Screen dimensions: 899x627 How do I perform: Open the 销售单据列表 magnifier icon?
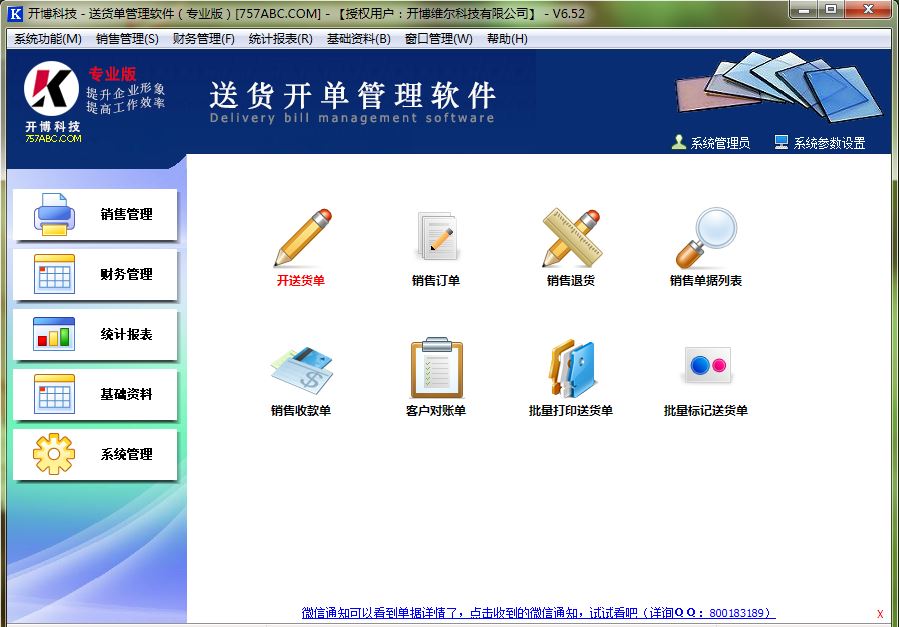[706, 237]
